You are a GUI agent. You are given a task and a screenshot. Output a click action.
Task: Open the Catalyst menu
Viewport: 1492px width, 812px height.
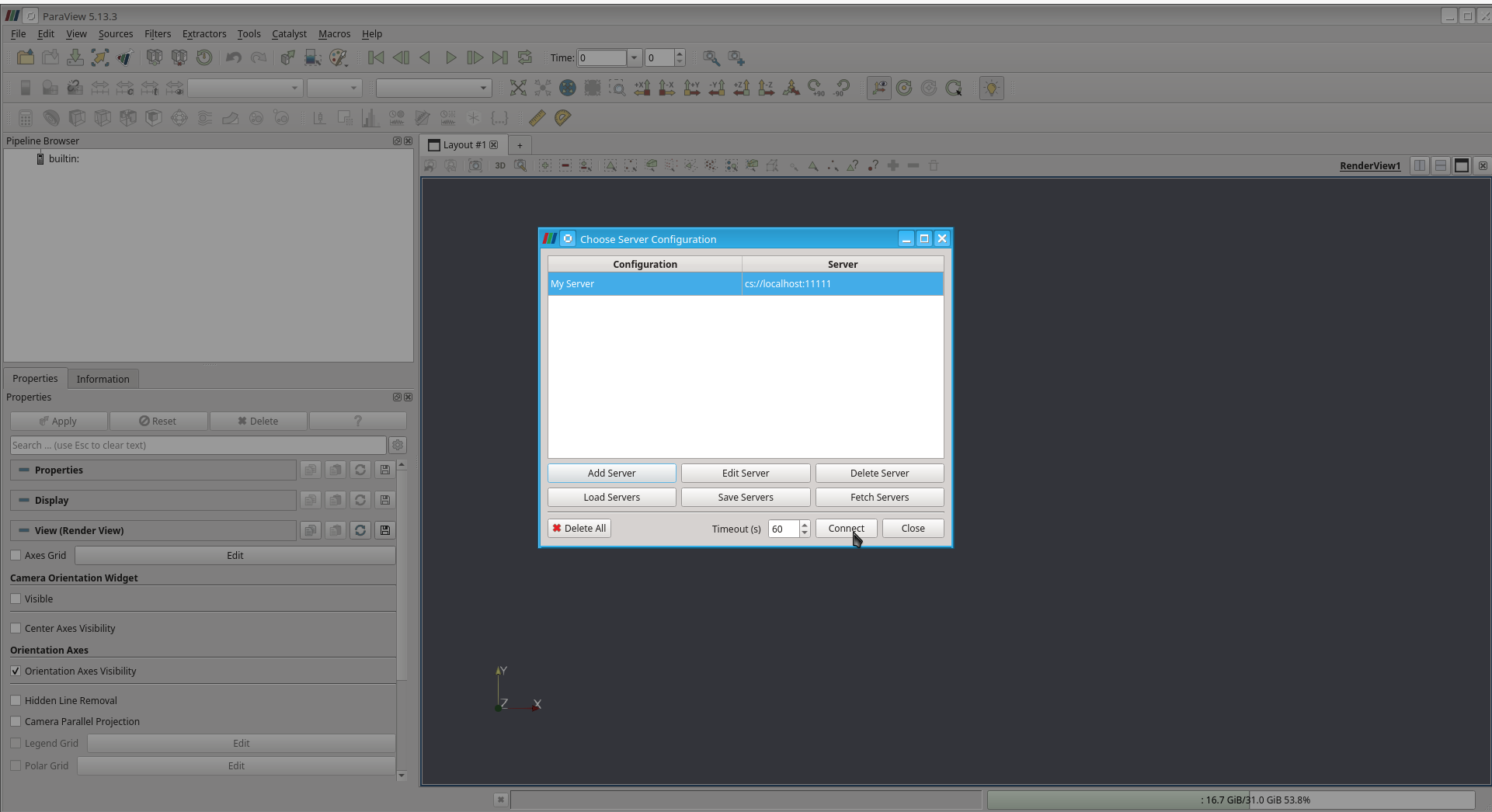click(x=289, y=33)
